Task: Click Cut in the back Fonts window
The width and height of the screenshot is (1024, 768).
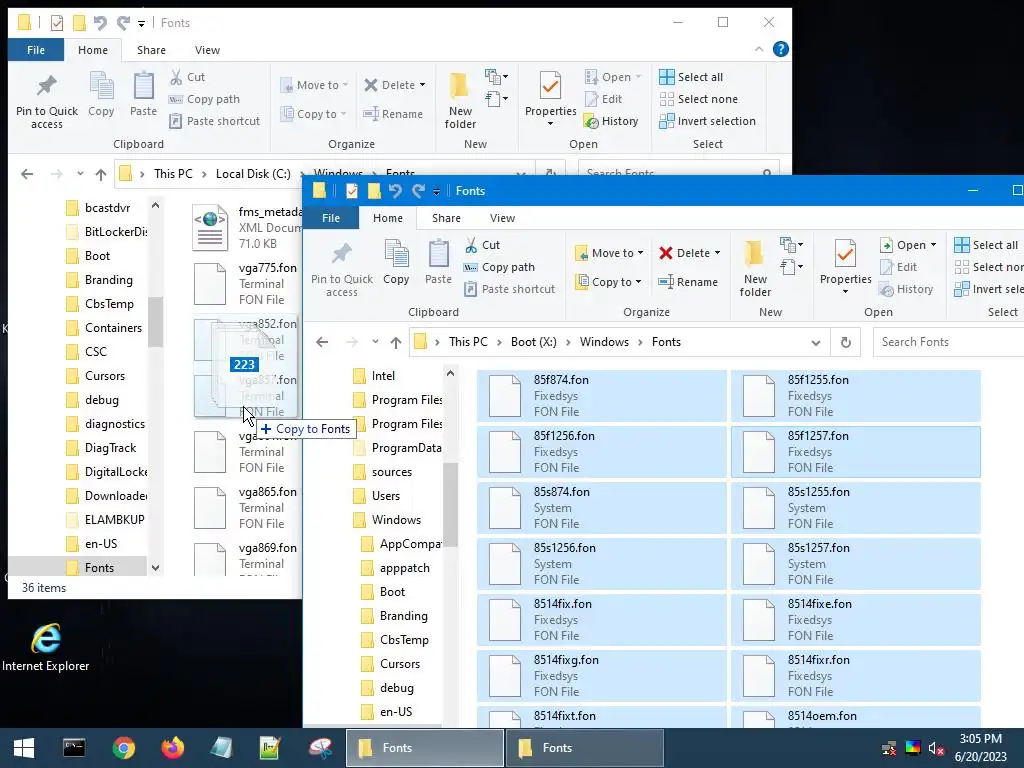Action: point(187,77)
